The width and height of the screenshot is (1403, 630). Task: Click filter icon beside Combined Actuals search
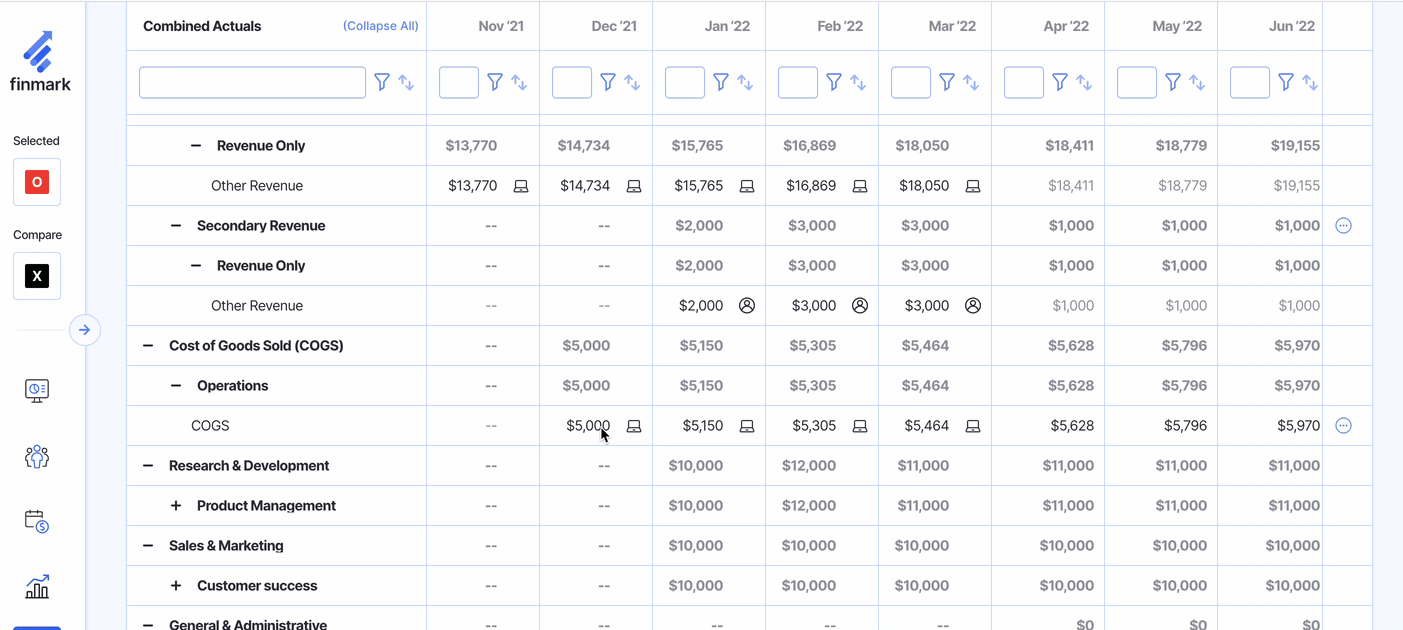coord(382,82)
